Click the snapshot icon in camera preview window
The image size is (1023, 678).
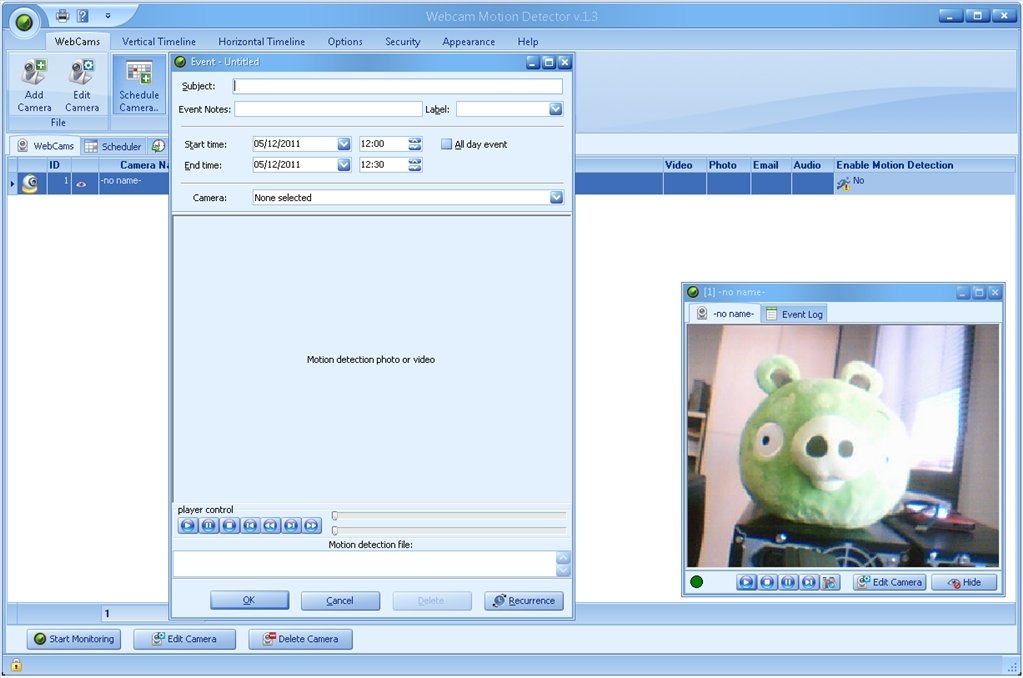830,582
